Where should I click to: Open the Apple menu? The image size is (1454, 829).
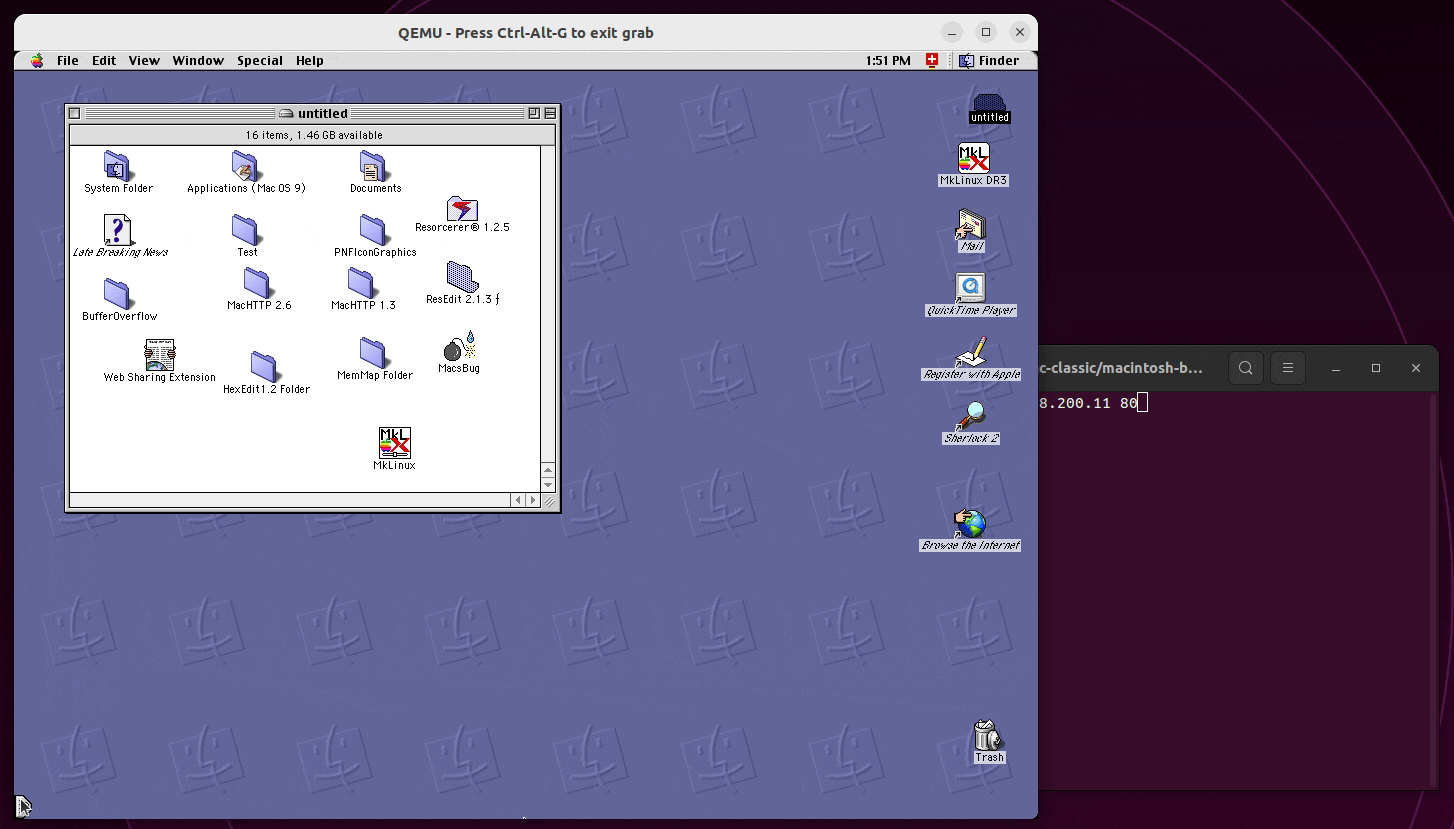37,60
